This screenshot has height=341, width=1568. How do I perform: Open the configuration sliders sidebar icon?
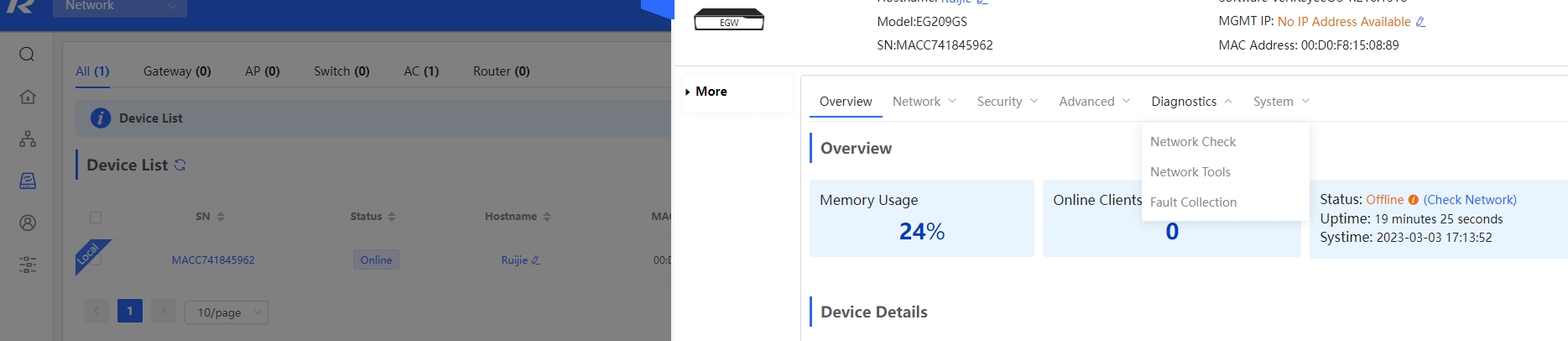[27, 265]
